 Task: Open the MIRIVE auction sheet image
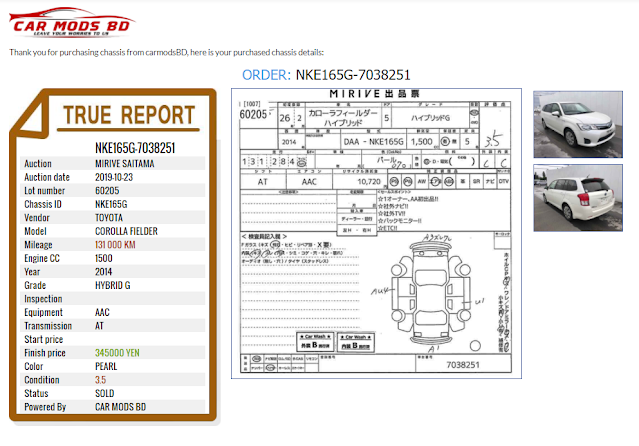[x=376, y=233]
